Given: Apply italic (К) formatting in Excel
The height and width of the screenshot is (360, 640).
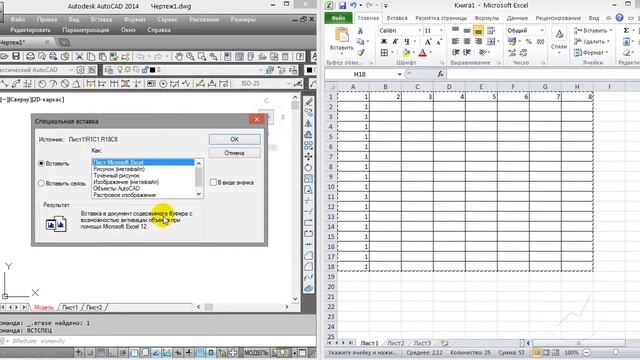Looking at the screenshot, I should 395,41.
